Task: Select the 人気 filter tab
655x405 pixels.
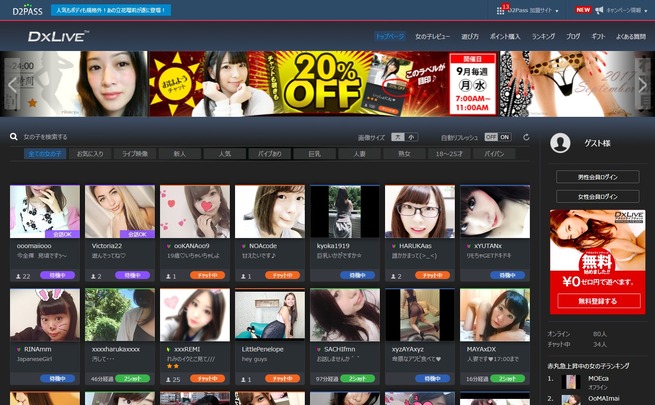Action: coord(225,154)
